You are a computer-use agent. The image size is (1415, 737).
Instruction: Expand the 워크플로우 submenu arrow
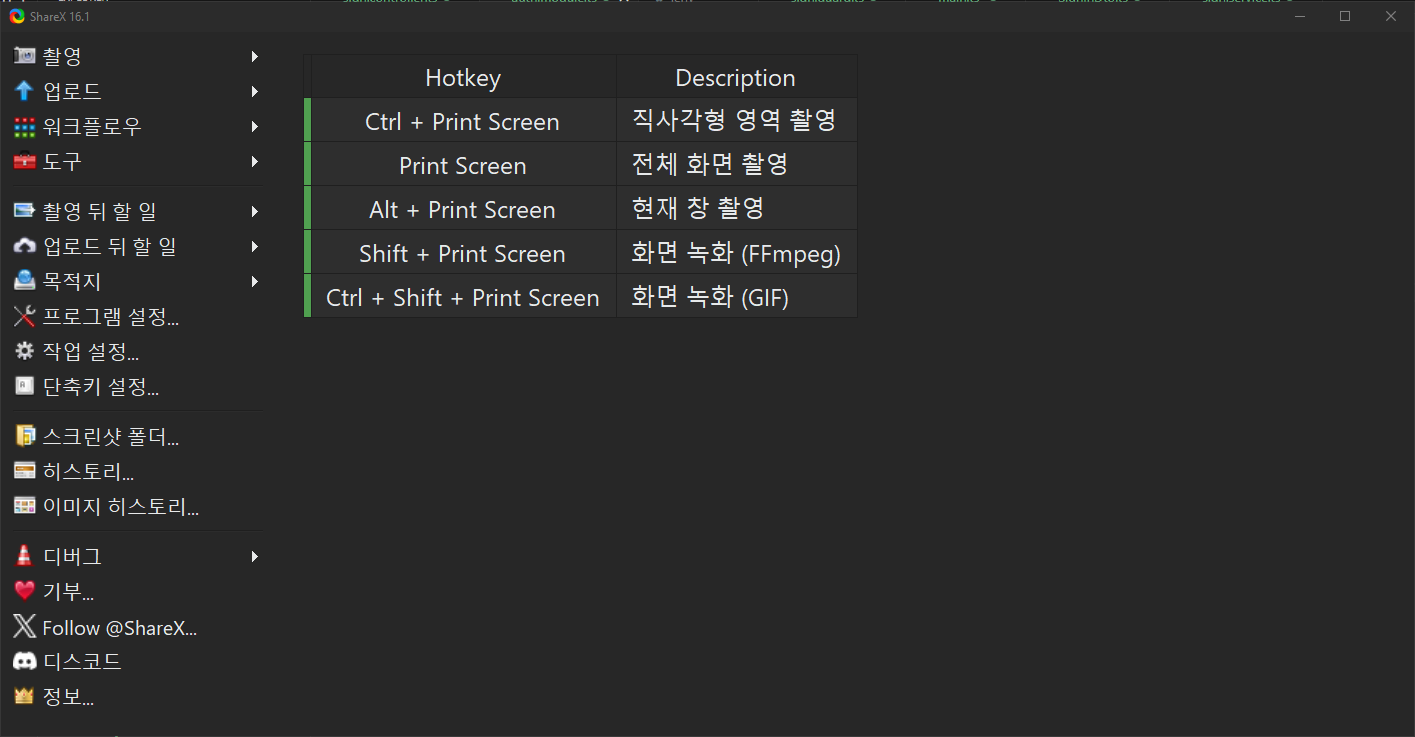point(255,127)
